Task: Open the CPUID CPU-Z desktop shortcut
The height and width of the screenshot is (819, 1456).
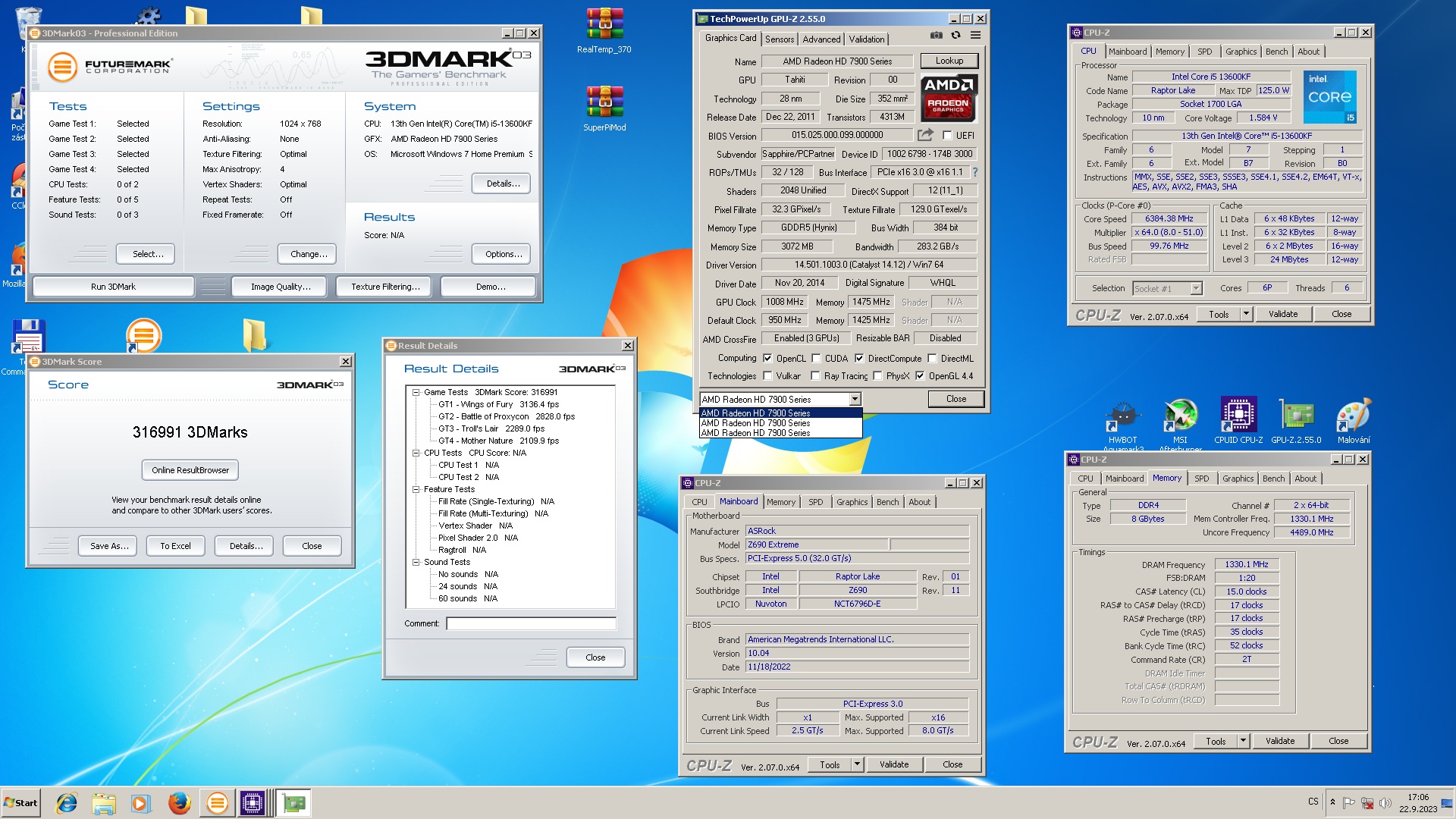Action: (1238, 420)
